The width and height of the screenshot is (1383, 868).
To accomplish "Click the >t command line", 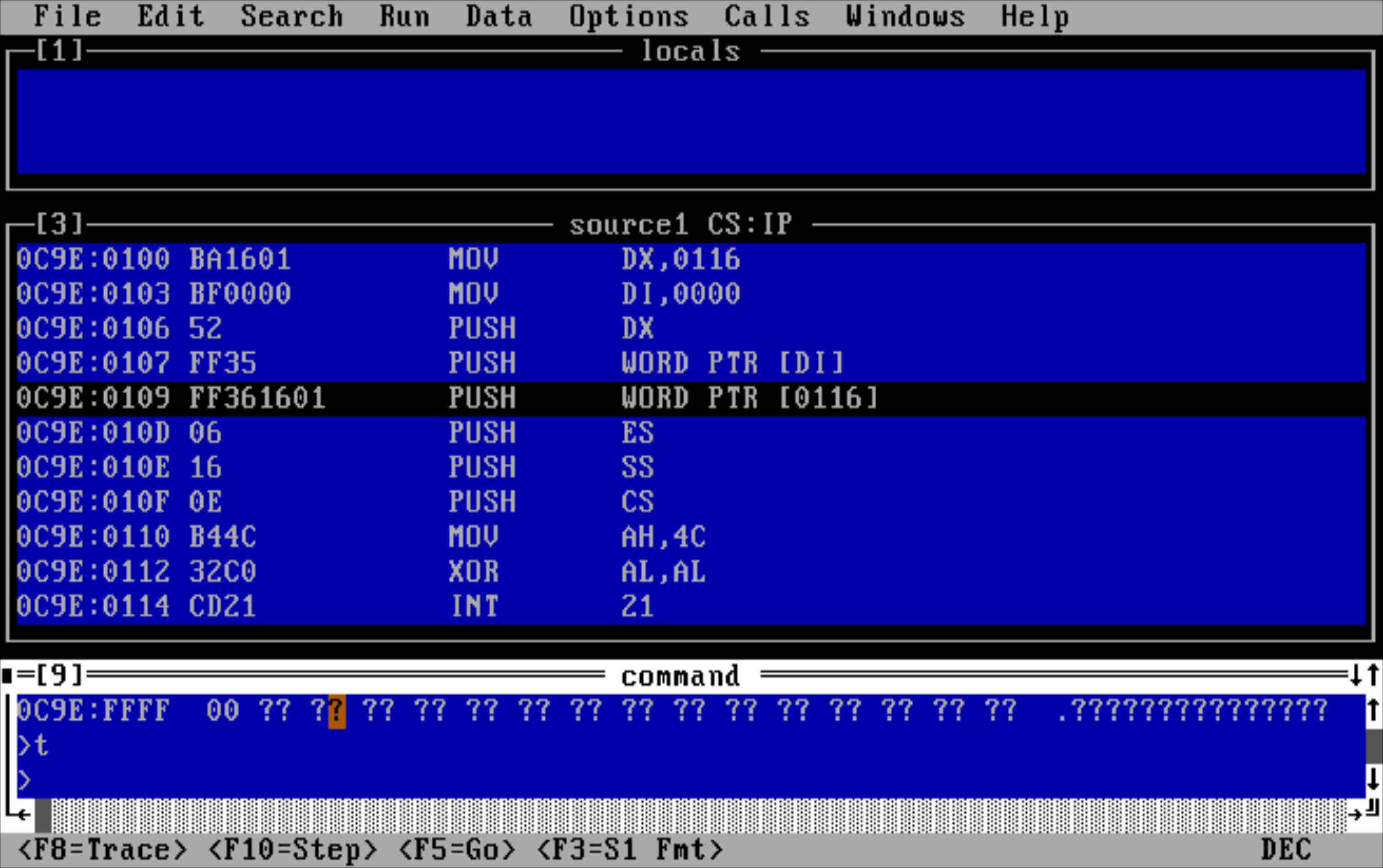I will tap(33, 746).
